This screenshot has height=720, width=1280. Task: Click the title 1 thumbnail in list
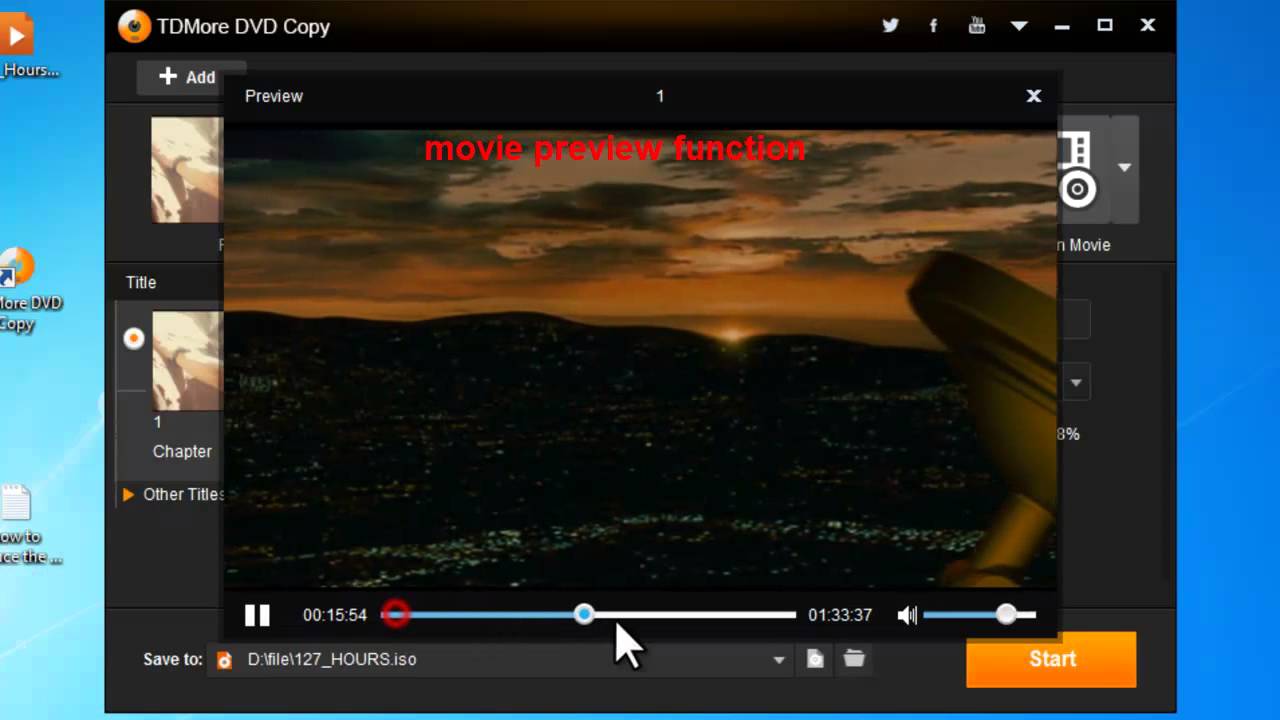point(187,361)
